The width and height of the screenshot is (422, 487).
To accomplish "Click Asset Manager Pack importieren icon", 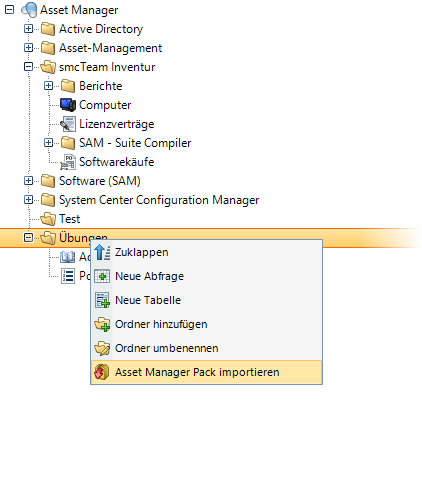I will tap(102, 372).
